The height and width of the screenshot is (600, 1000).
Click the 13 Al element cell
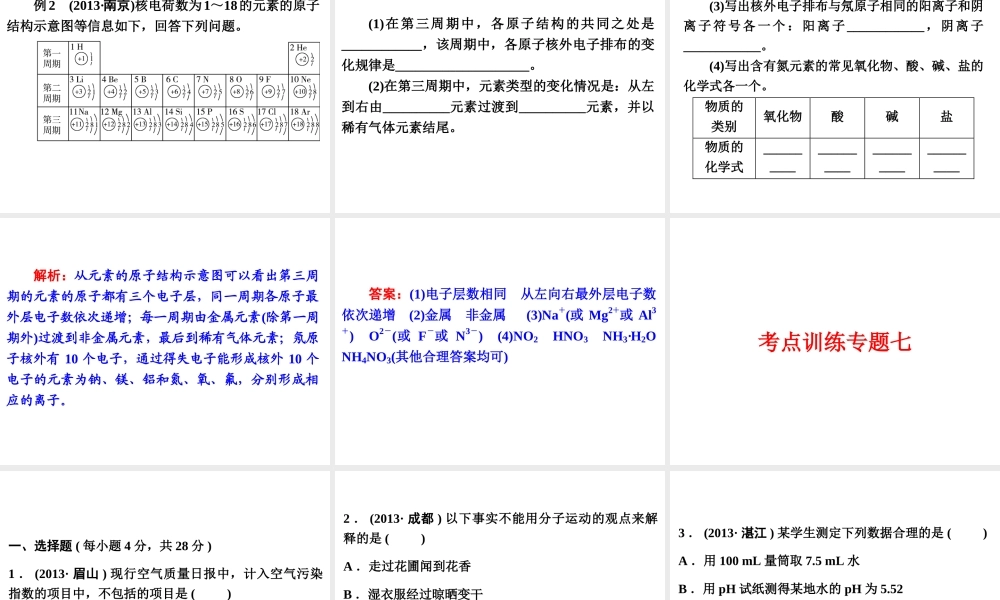pyautogui.click(x=147, y=122)
